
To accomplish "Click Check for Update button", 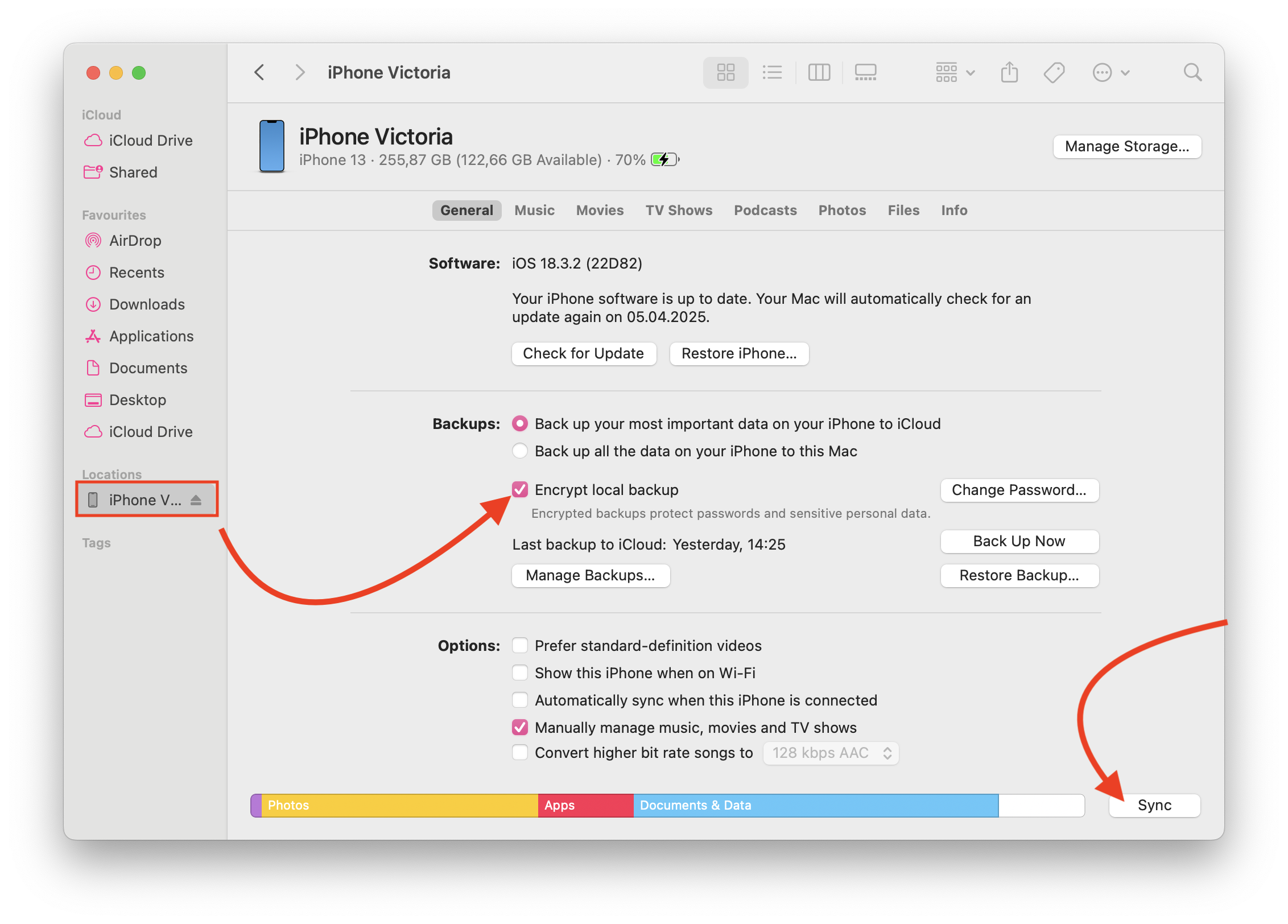I will coord(584,353).
